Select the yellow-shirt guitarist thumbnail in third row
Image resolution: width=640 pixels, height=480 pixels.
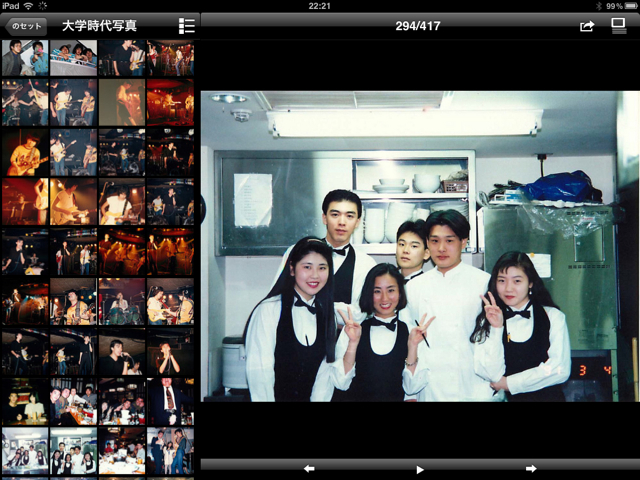tap(25, 152)
